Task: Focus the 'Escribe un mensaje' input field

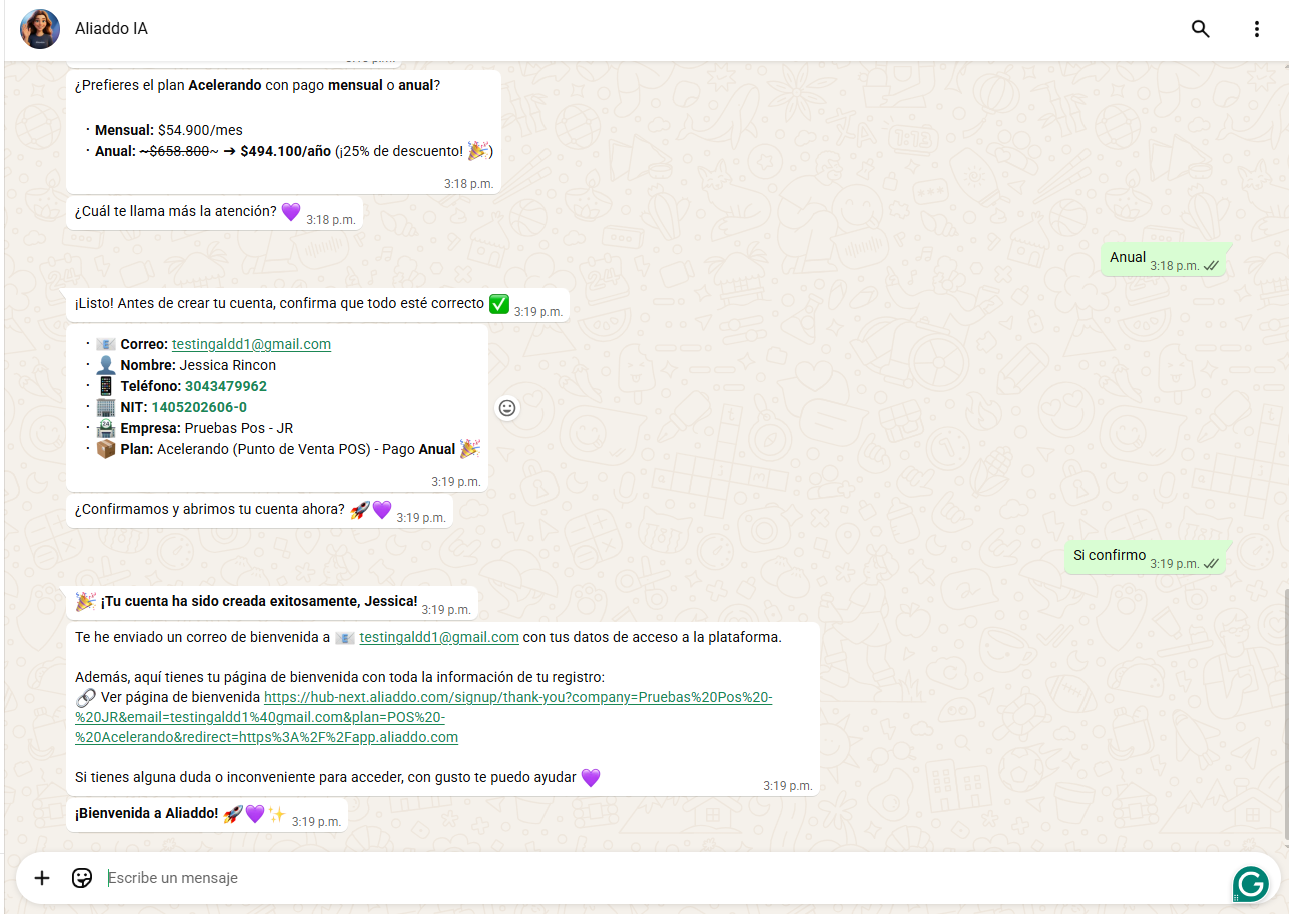Action: coord(660,878)
